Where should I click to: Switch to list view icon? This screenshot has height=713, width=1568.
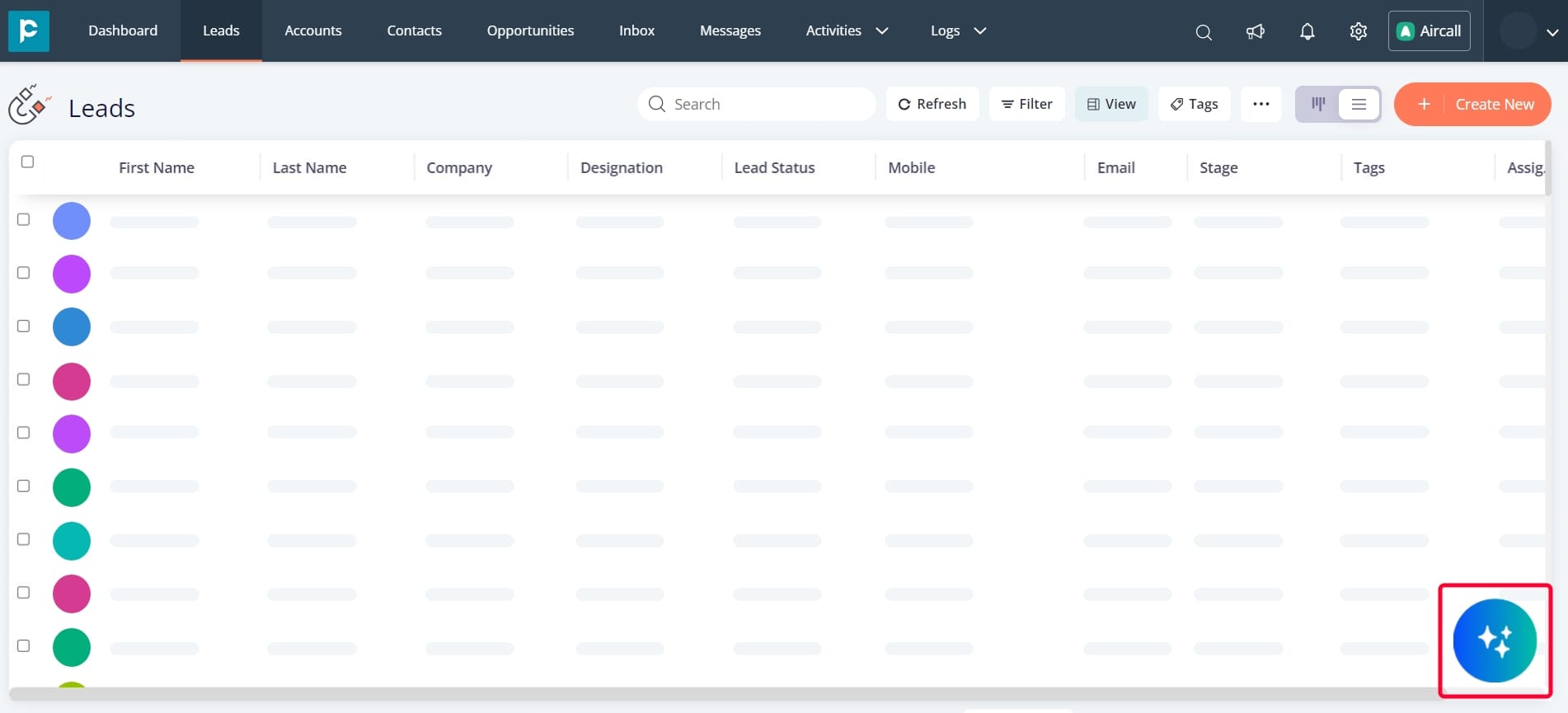click(1359, 104)
